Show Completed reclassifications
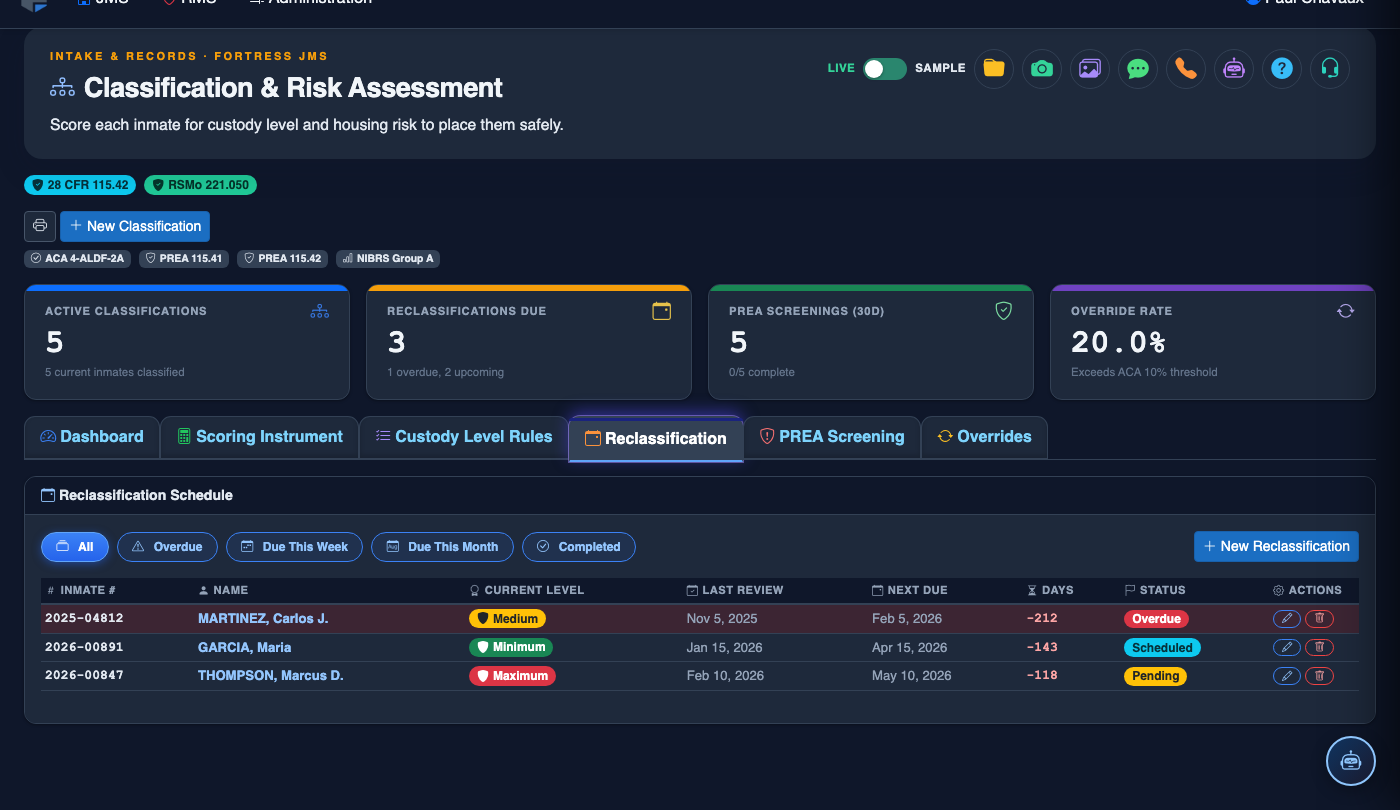The image size is (1400, 810). coord(579,547)
